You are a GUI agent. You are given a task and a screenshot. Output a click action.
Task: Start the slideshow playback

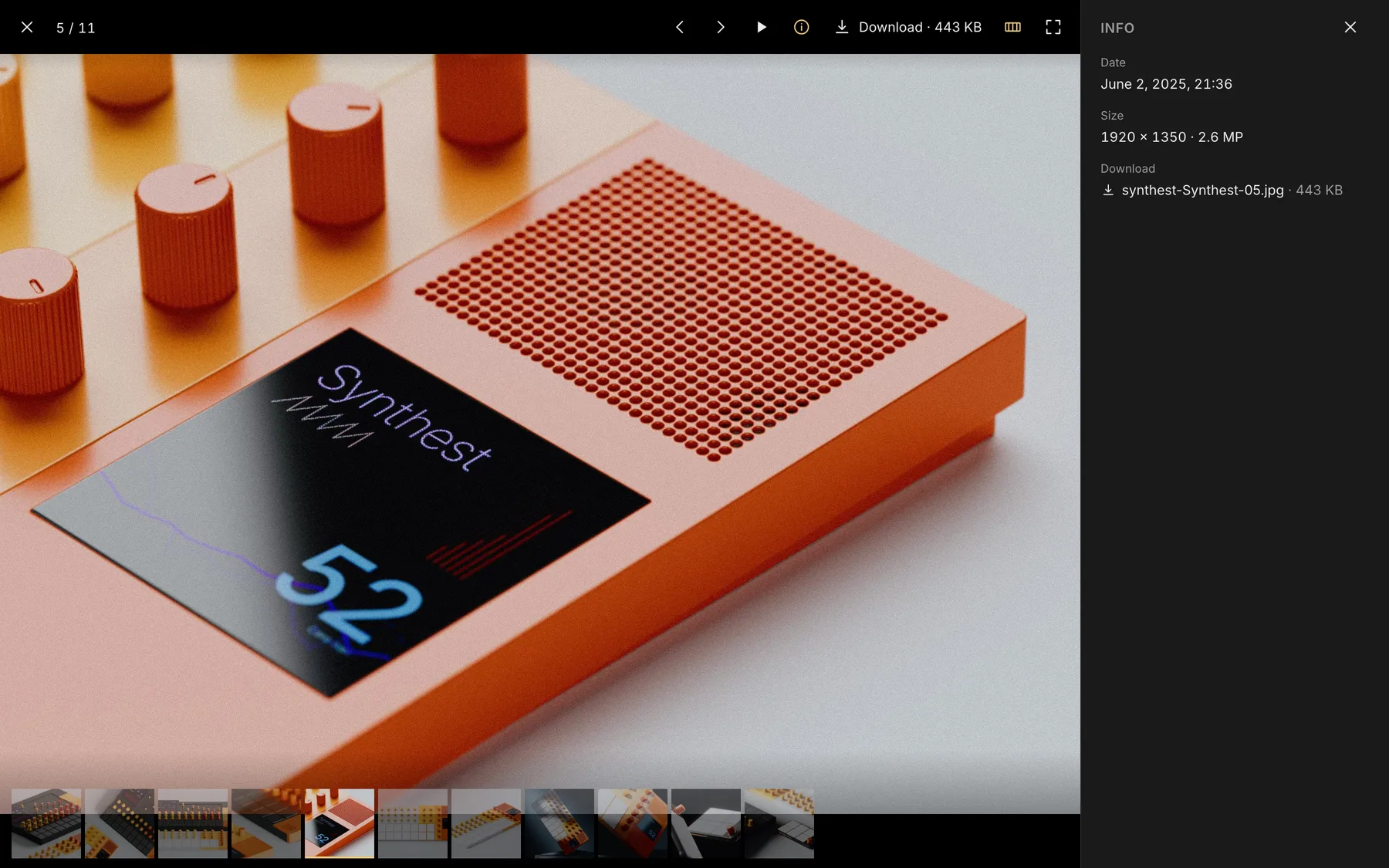click(761, 27)
